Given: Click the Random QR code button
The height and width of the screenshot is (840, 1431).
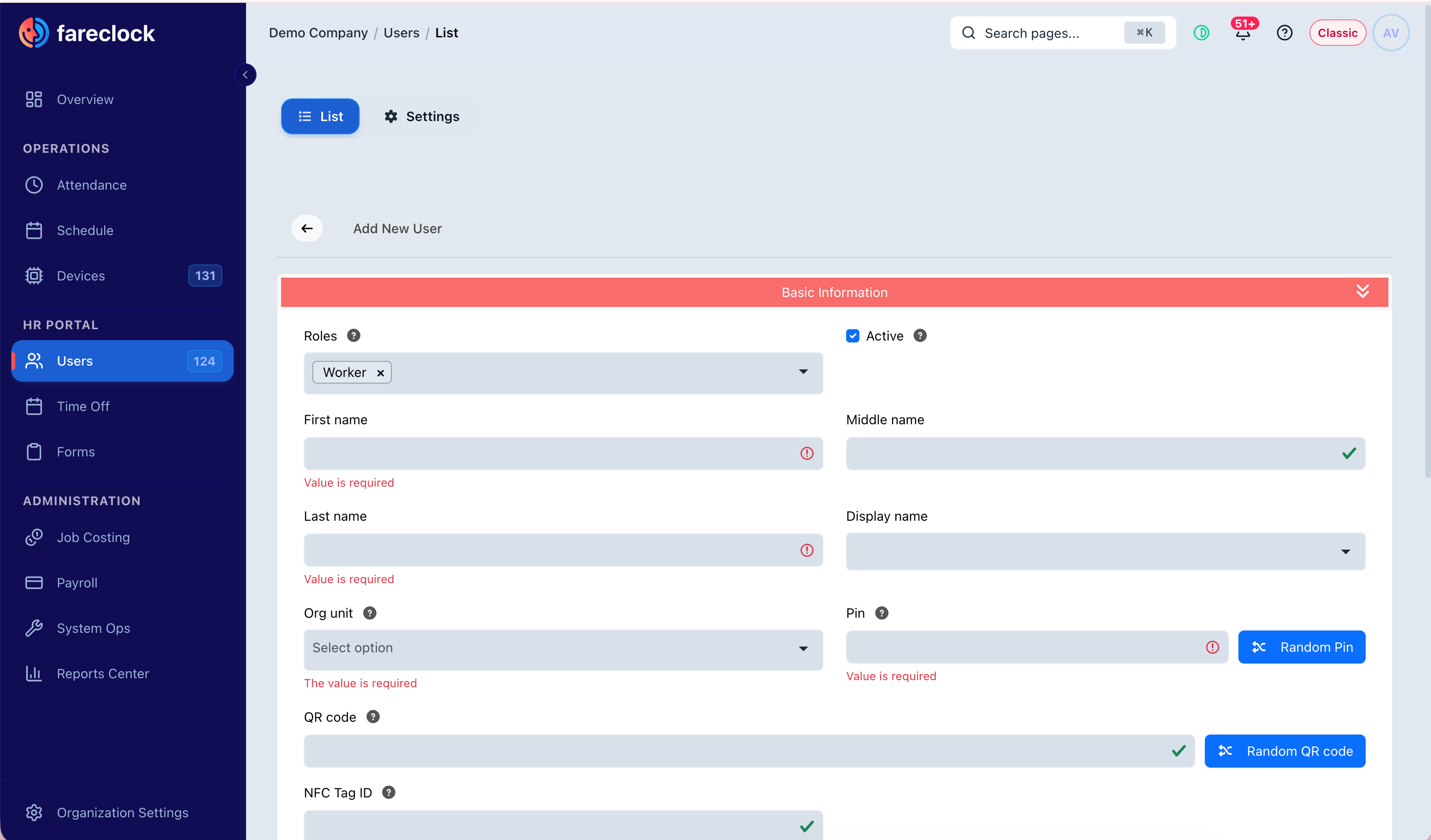Looking at the screenshot, I should tap(1284, 751).
